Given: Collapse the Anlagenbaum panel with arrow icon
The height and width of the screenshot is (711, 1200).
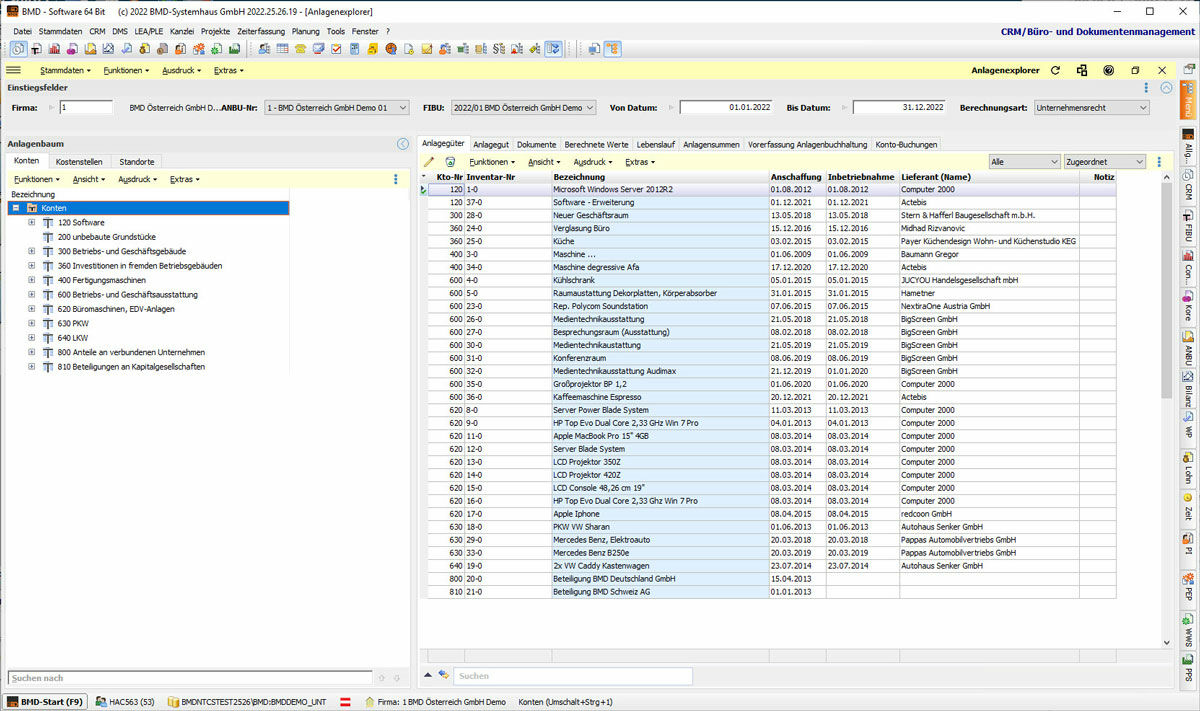Looking at the screenshot, I should coord(403,144).
